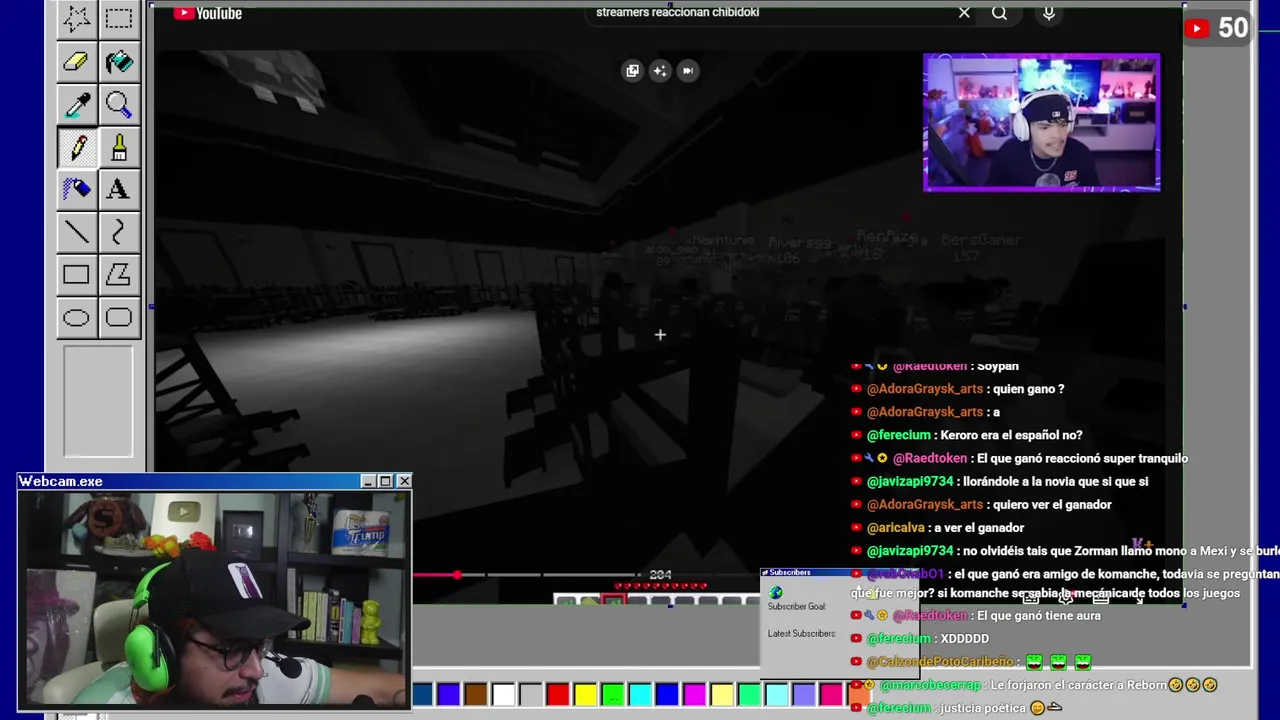Maximize the Webcam.exe window
Screen dimensions: 1280x720
tap(386, 481)
